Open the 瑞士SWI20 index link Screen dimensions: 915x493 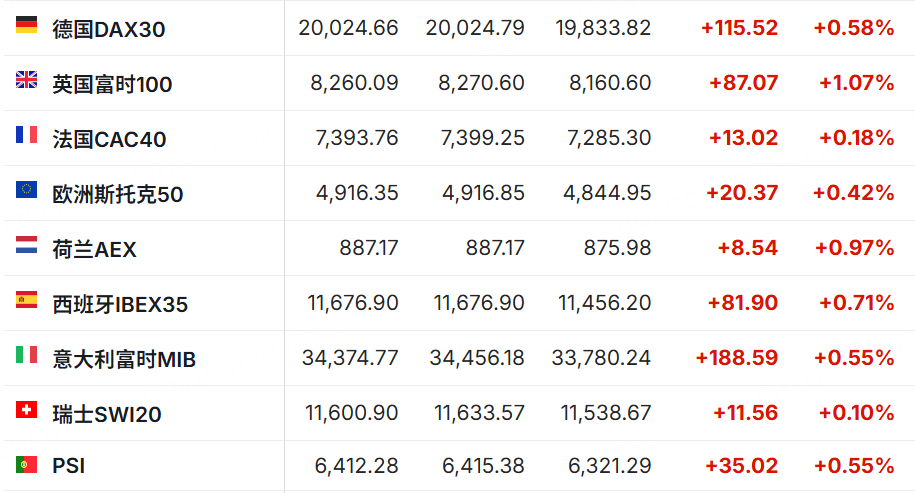pyautogui.click(x=107, y=415)
